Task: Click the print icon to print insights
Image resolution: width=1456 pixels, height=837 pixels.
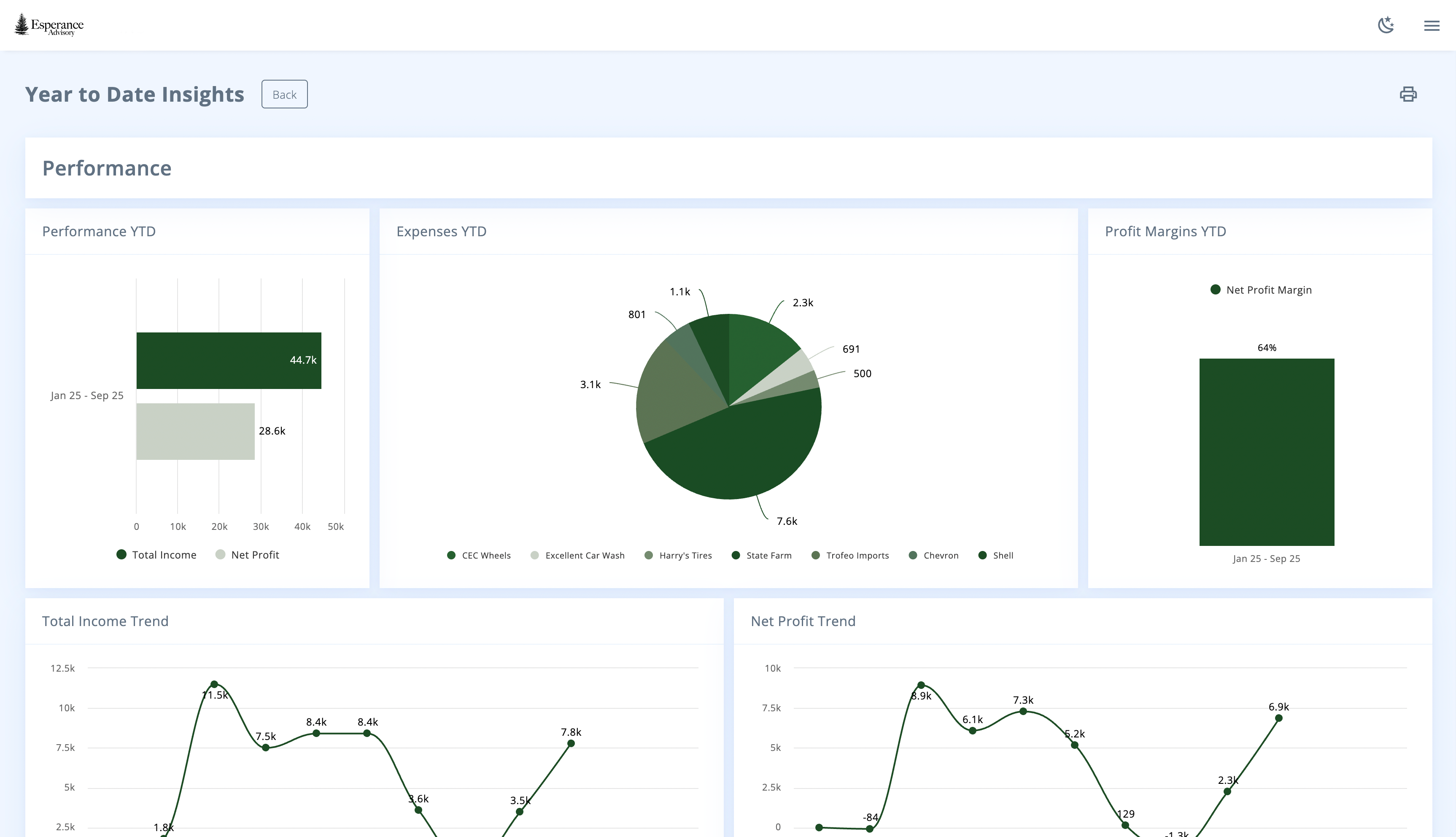Action: (1408, 94)
